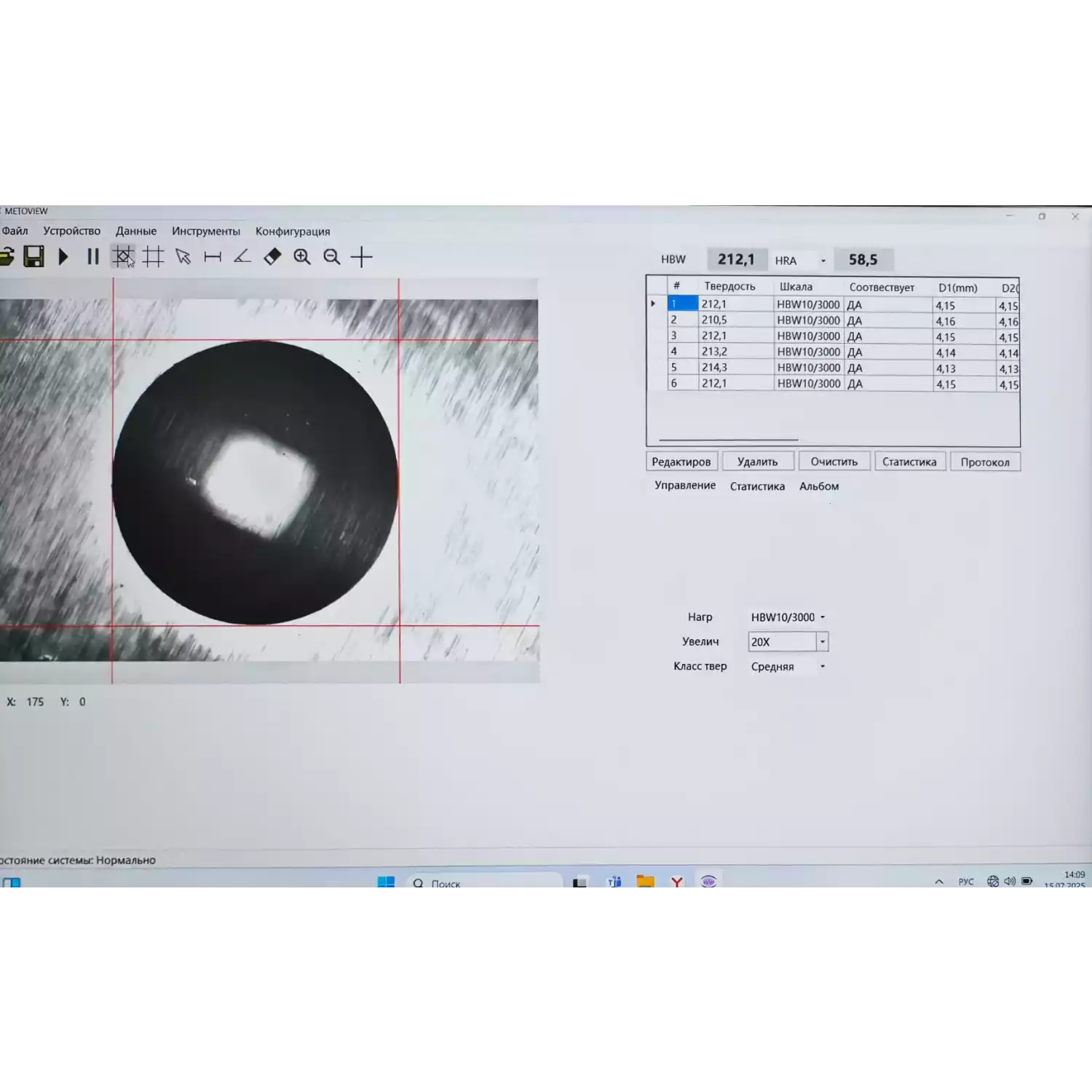Select the crosshair plus tool

362,257
